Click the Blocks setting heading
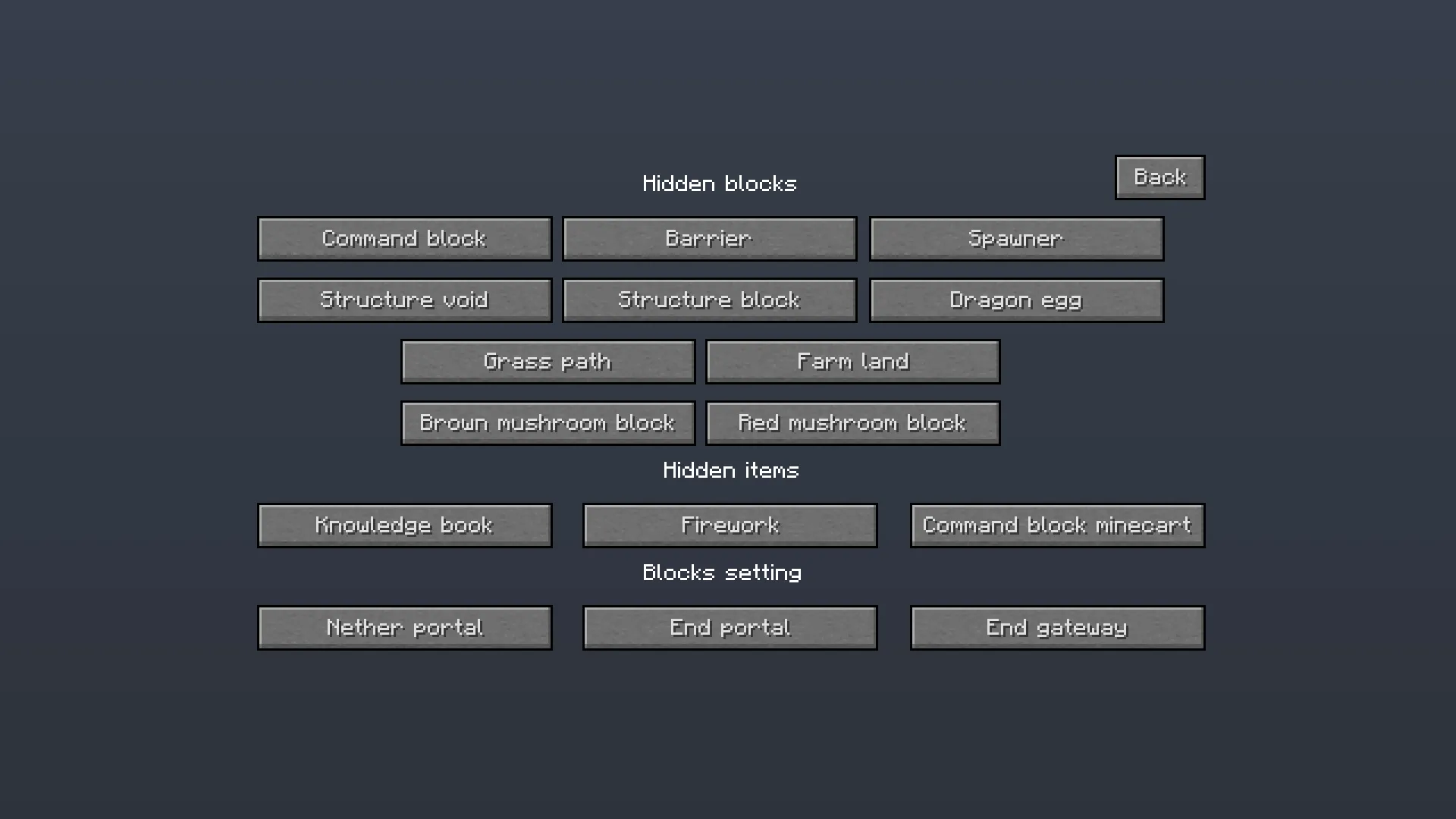The image size is (1456, 819). click(721, 573)
